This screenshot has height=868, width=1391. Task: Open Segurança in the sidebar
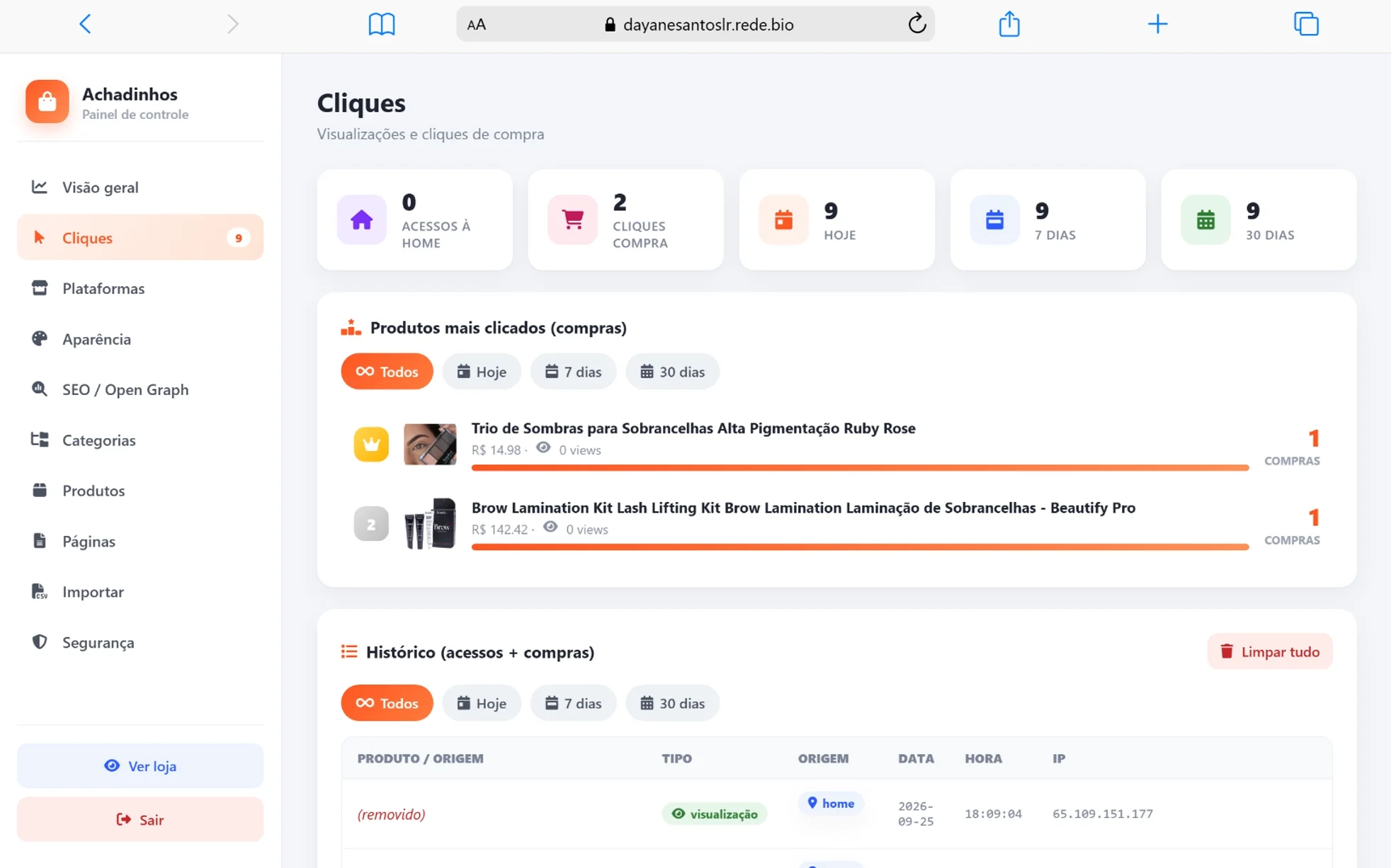click(x=140, y=642)
